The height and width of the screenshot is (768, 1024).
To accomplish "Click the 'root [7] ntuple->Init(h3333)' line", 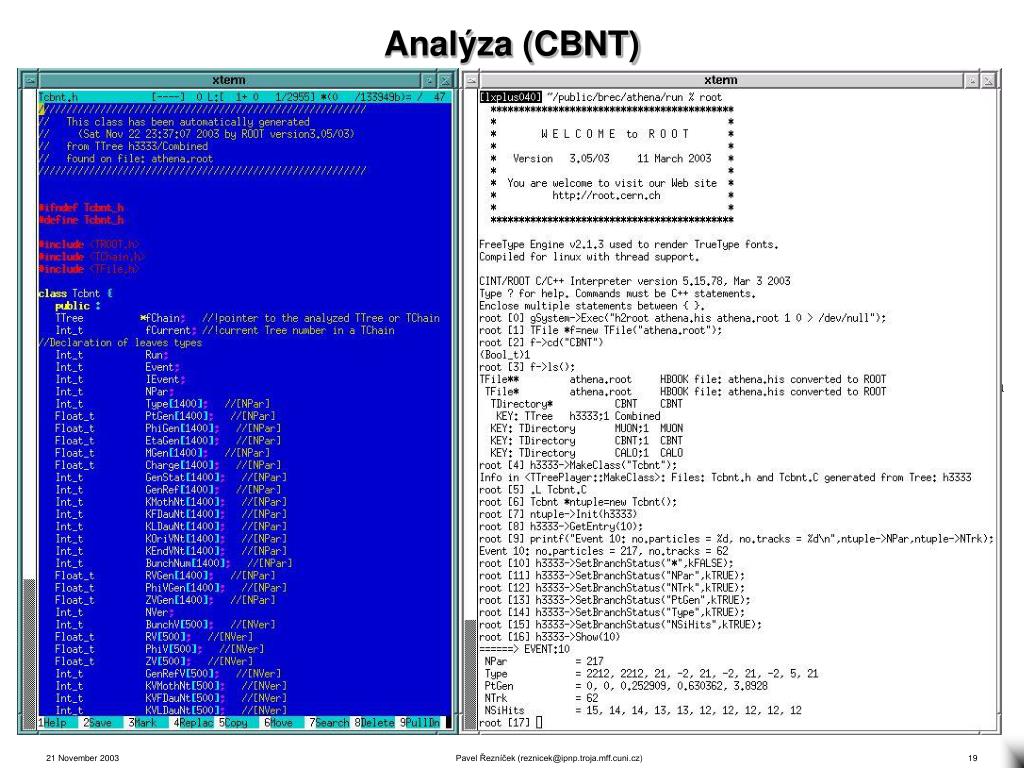I will (x=558, y=514).
